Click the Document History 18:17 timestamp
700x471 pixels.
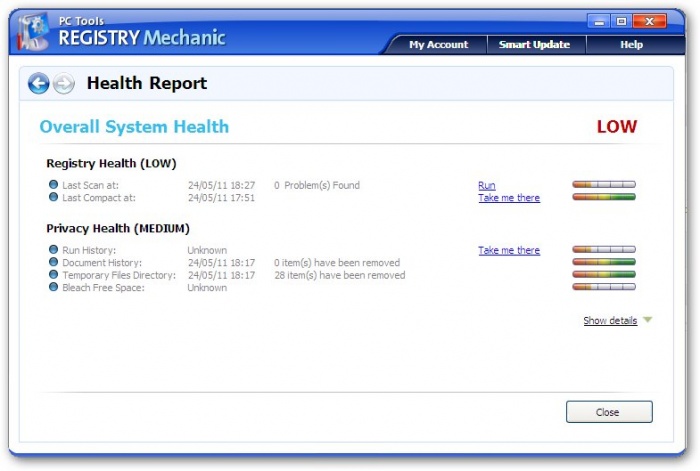point(221,263)
